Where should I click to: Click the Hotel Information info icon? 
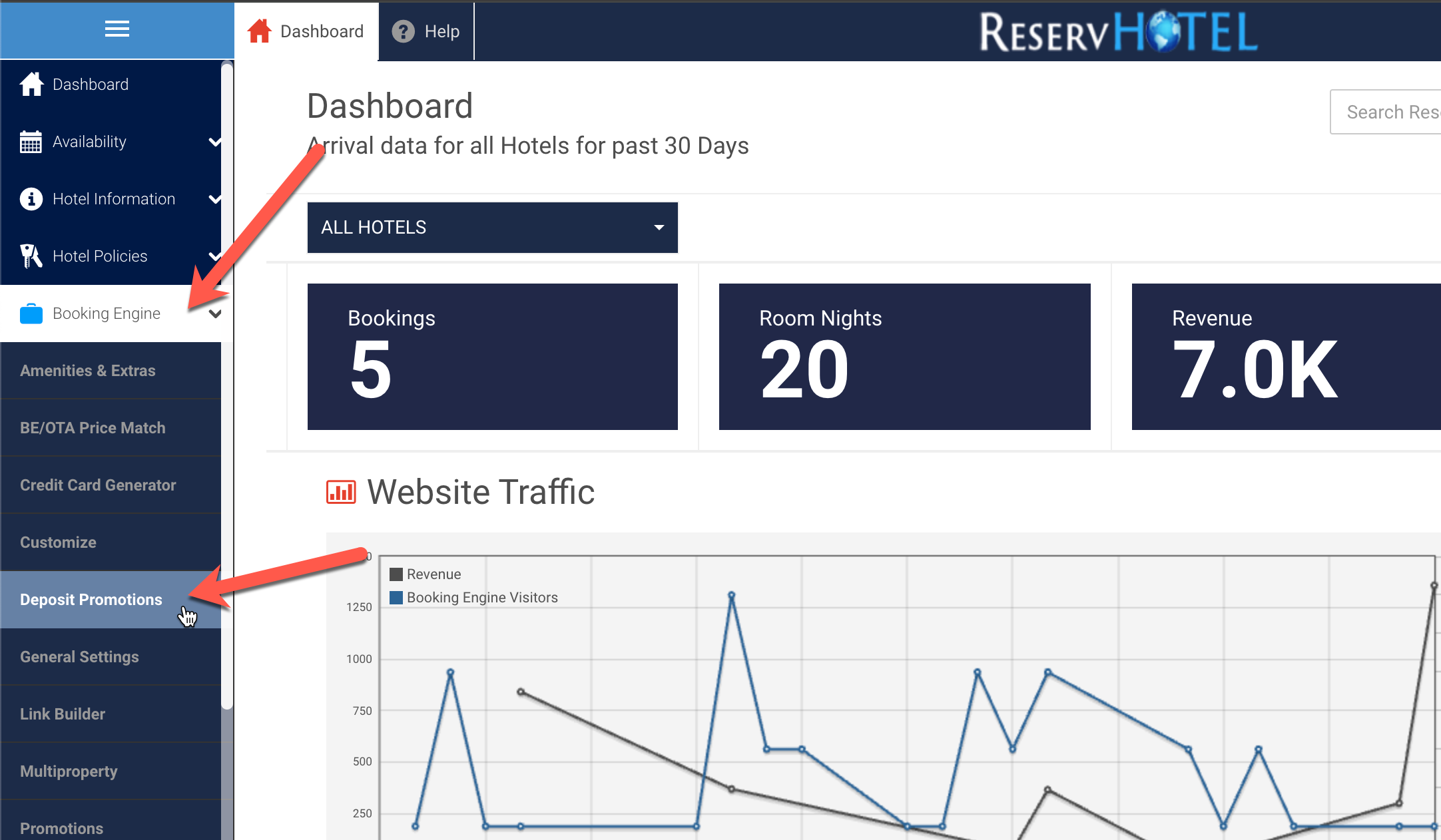(x=31, y=199)
